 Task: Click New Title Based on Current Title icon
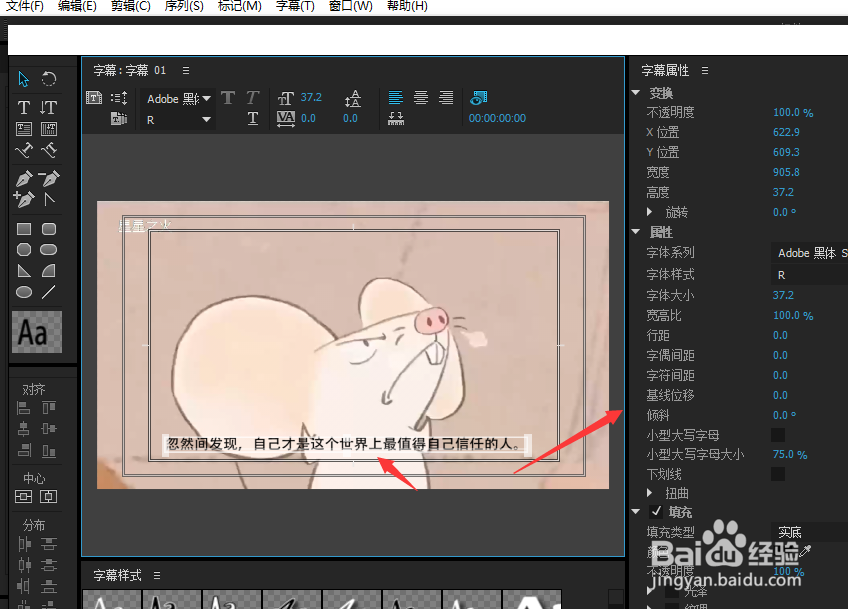[94, 98]
